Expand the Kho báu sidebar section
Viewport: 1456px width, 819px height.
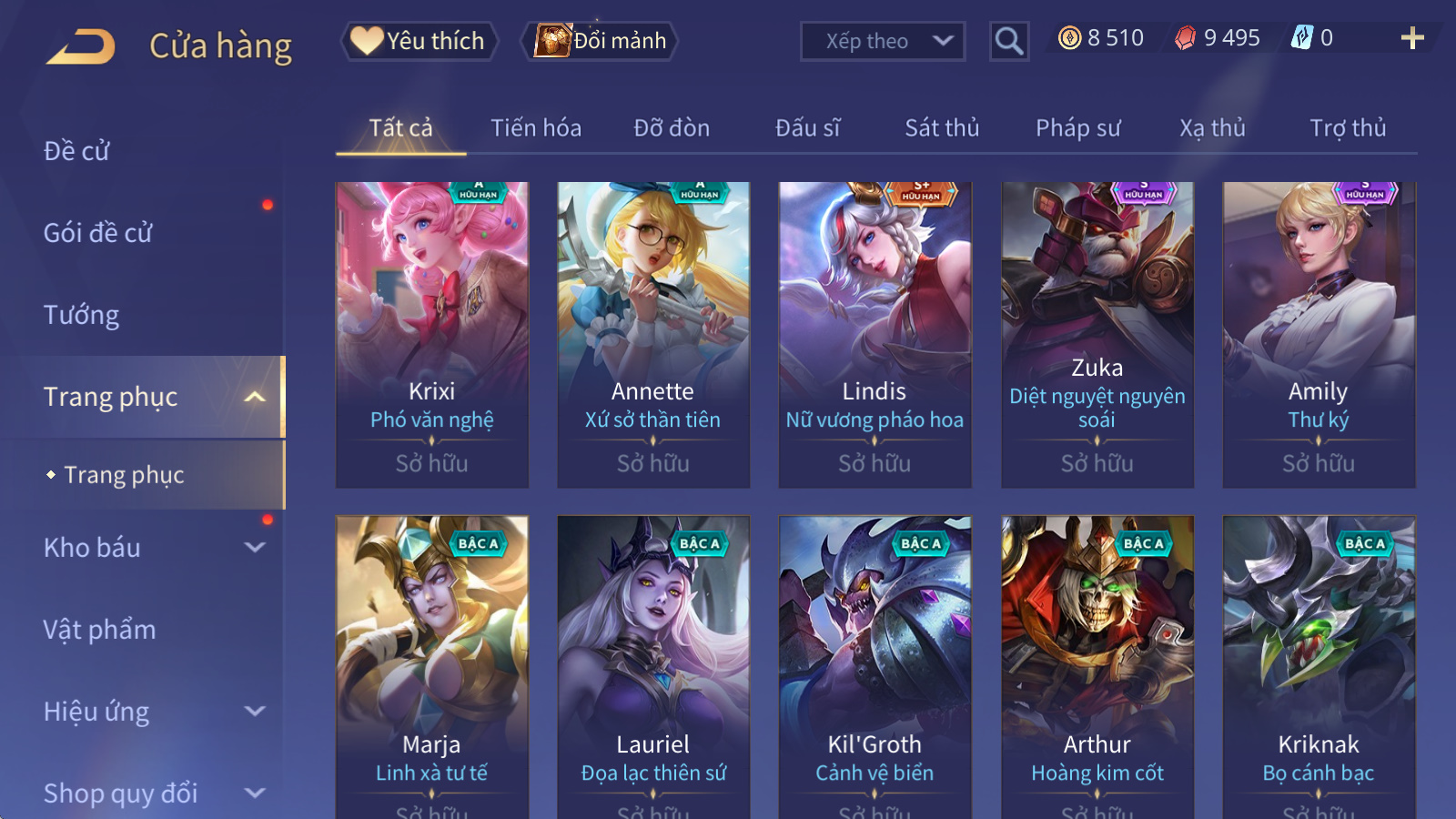(x=256, y=548)
